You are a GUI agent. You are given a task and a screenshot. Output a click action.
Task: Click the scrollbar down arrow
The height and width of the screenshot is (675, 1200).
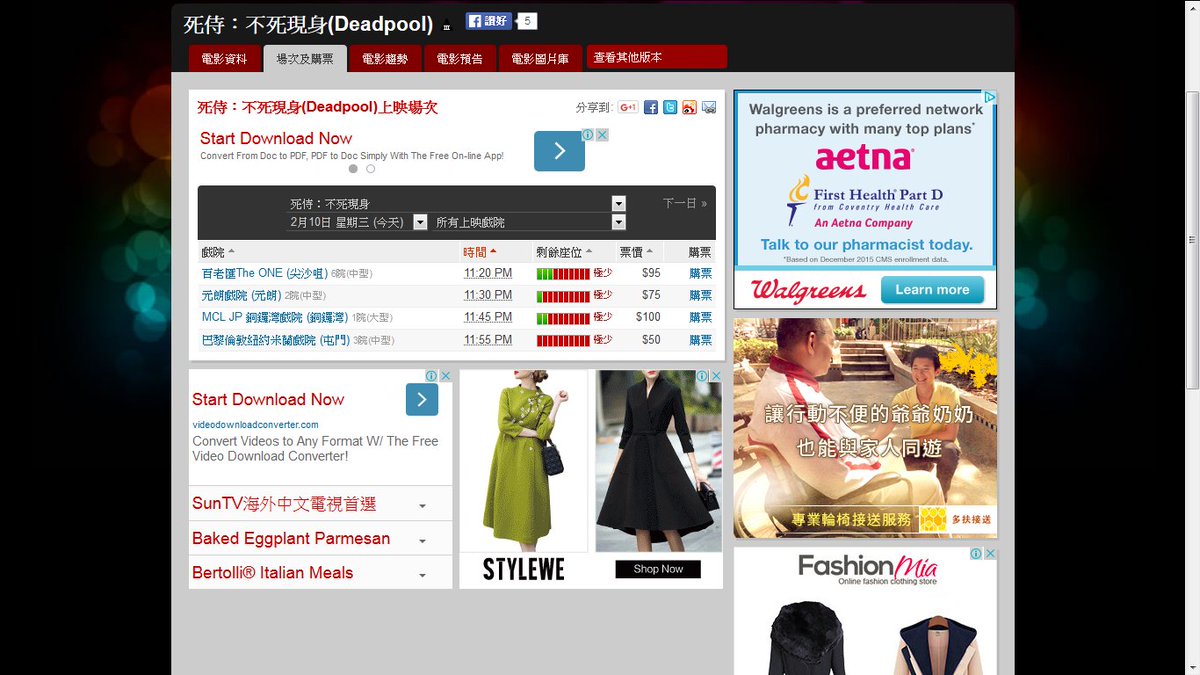pyautogui.click(x=1192, y=668)
